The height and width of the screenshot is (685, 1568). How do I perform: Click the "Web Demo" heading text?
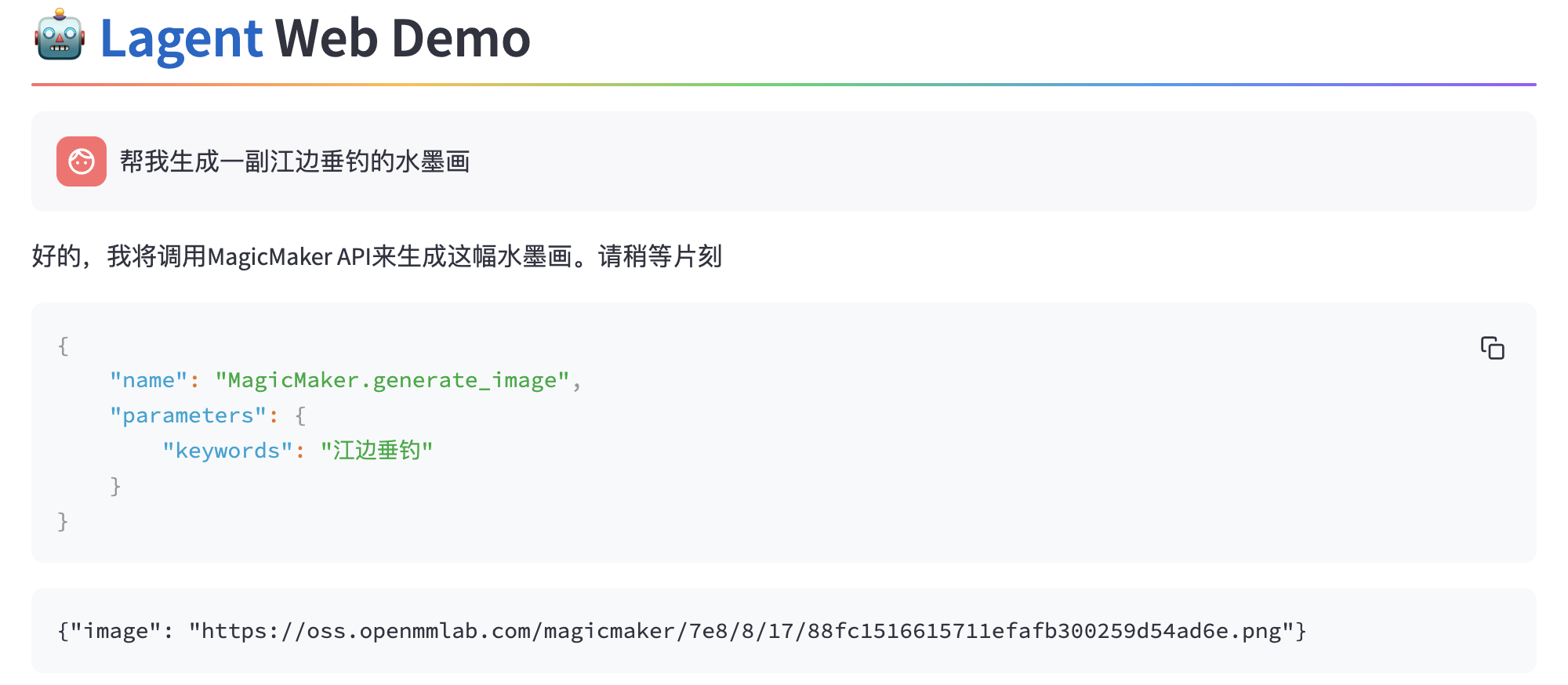(402, 38)
